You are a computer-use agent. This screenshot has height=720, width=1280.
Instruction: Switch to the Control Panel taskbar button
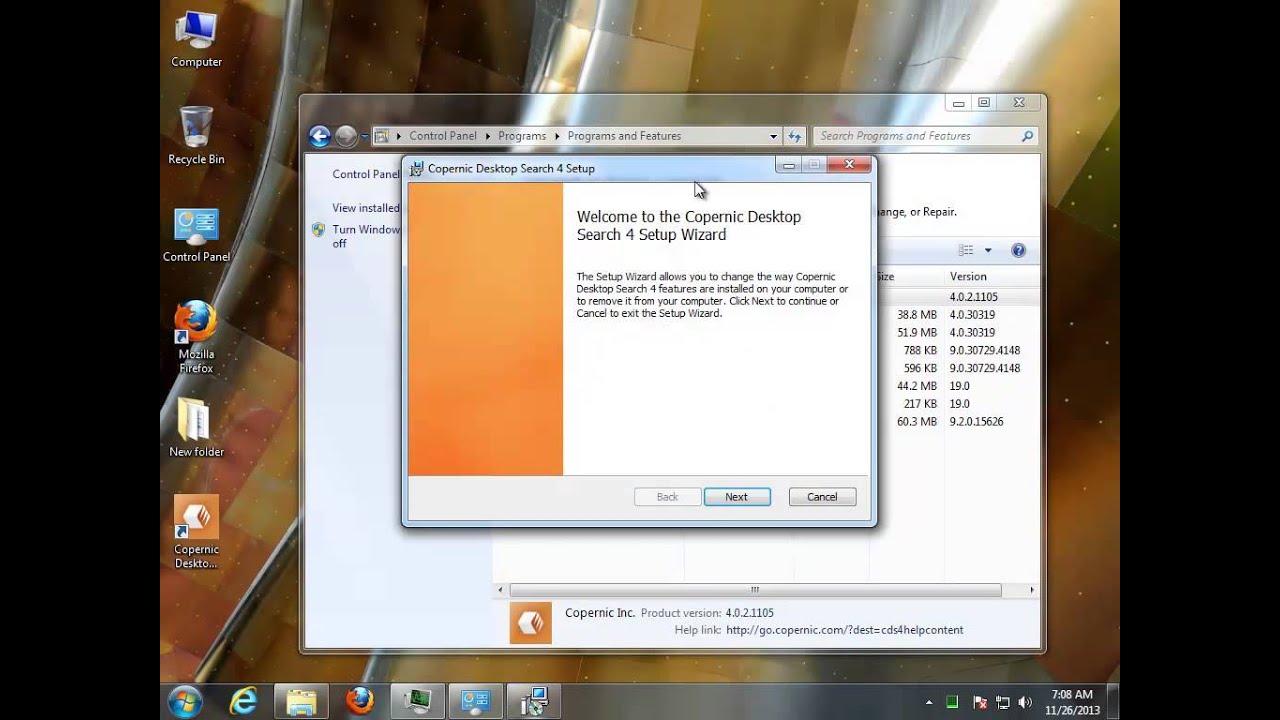475,701
